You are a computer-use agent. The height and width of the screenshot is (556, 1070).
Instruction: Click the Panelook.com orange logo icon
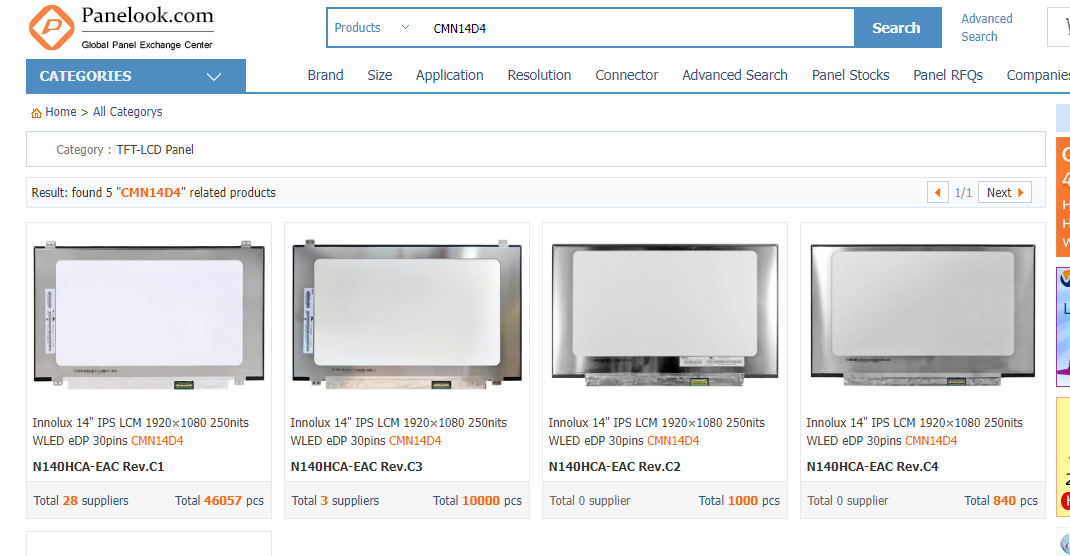(x=51, y=28)
